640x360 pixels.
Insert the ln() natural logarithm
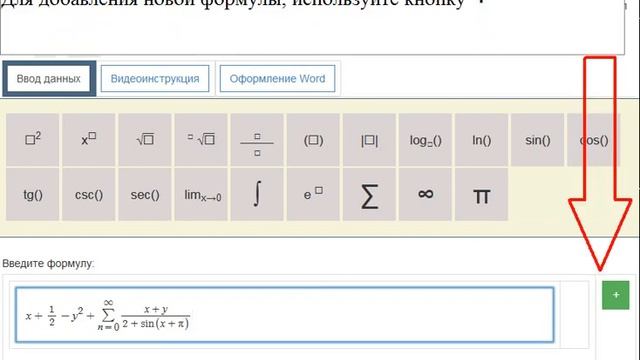[x=482, y=140]
